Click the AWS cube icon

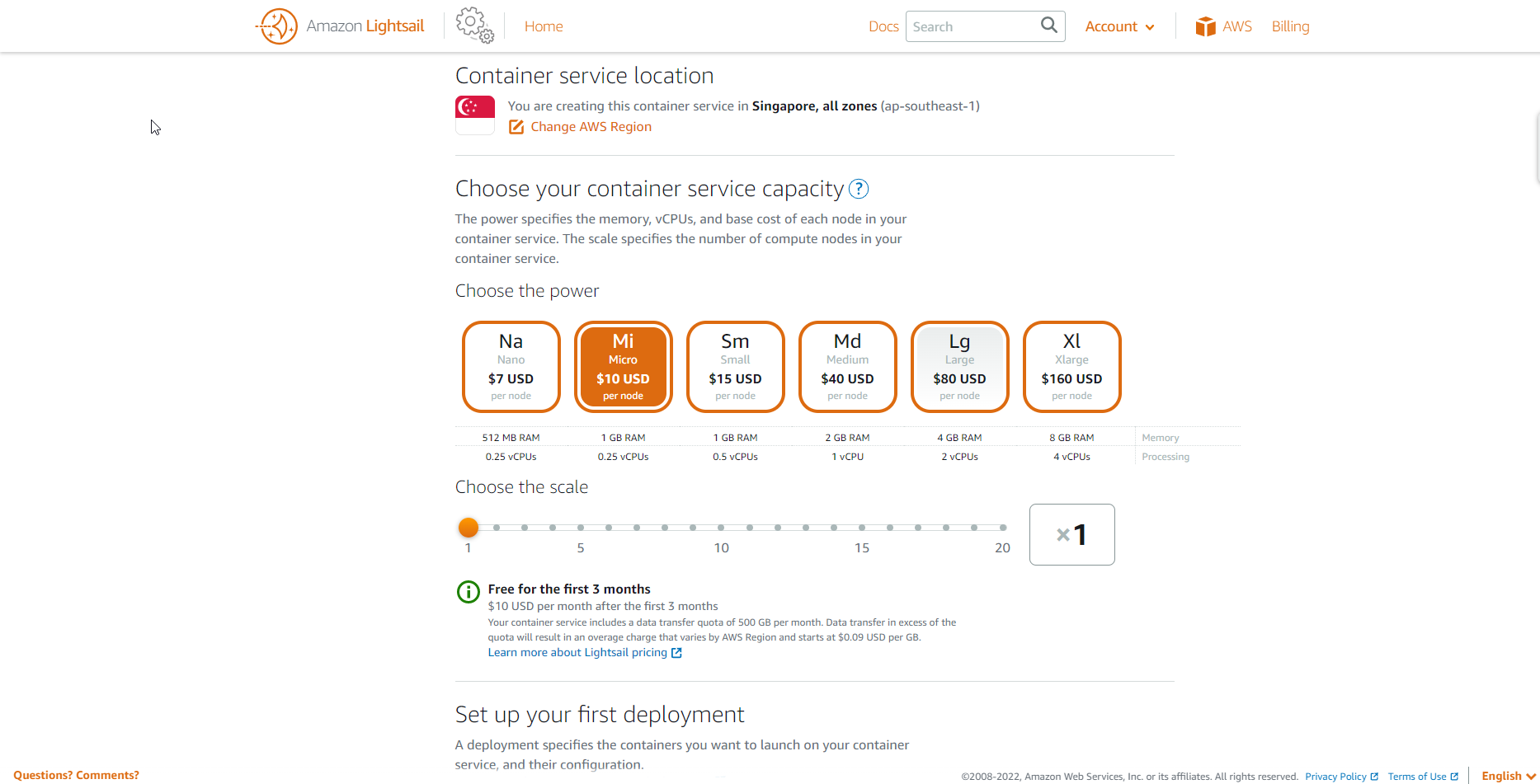1206,26
